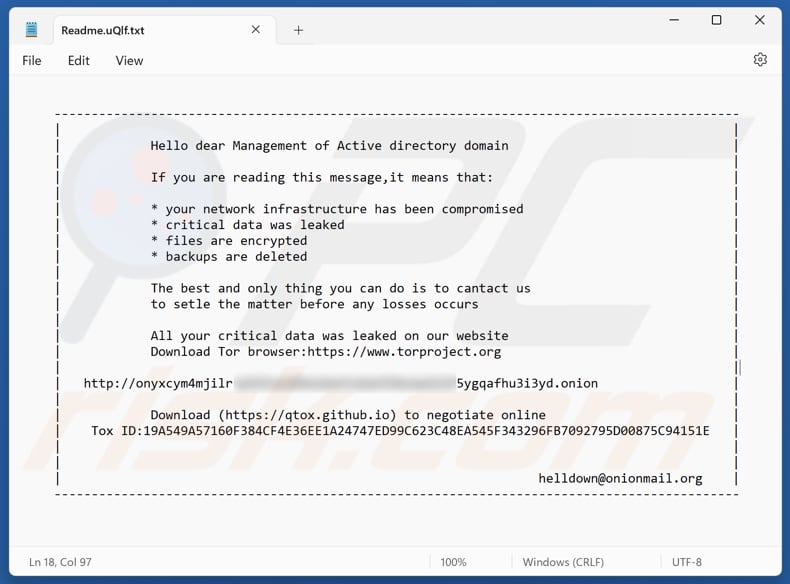Click the Download Tor browser line

click(325, 352)
